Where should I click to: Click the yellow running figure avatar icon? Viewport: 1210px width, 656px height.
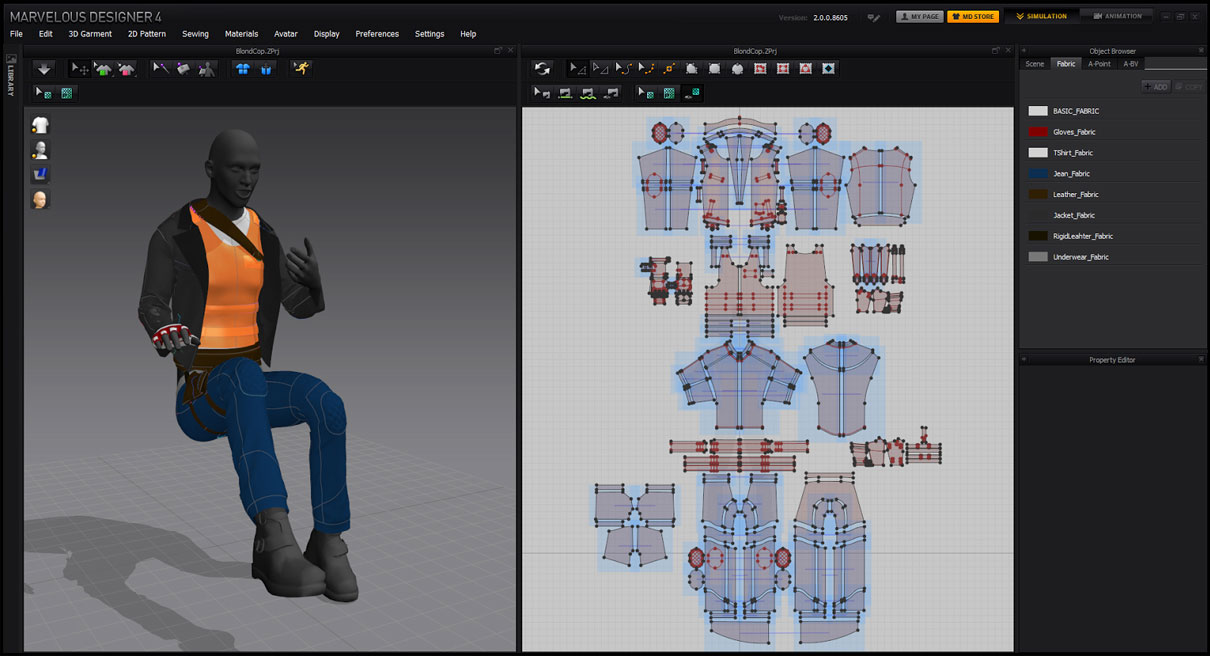300,69
